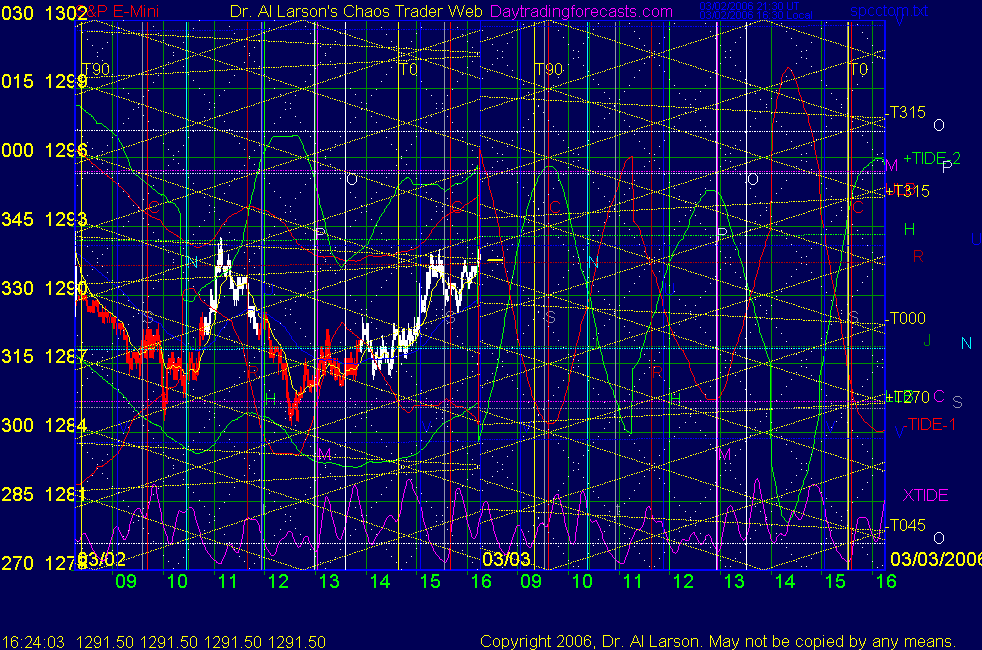
Task: Click the spcctom.txt file name
Action: point(889,11)
